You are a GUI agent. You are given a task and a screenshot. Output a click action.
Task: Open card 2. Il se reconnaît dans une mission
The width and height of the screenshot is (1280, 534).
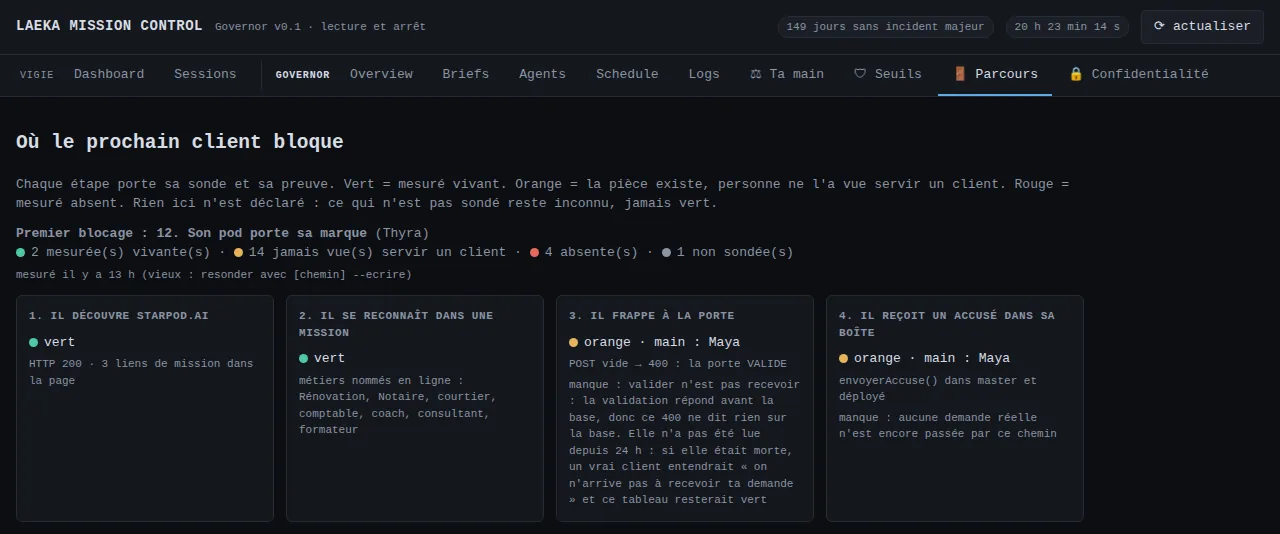415,408
